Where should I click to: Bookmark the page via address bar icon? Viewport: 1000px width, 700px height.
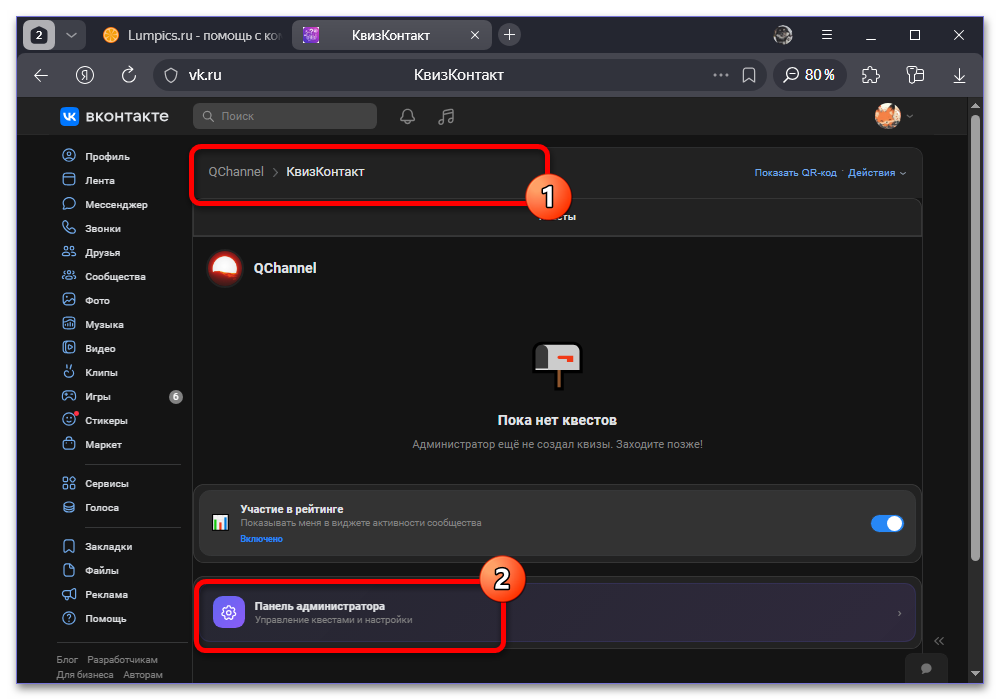[749, 75]
